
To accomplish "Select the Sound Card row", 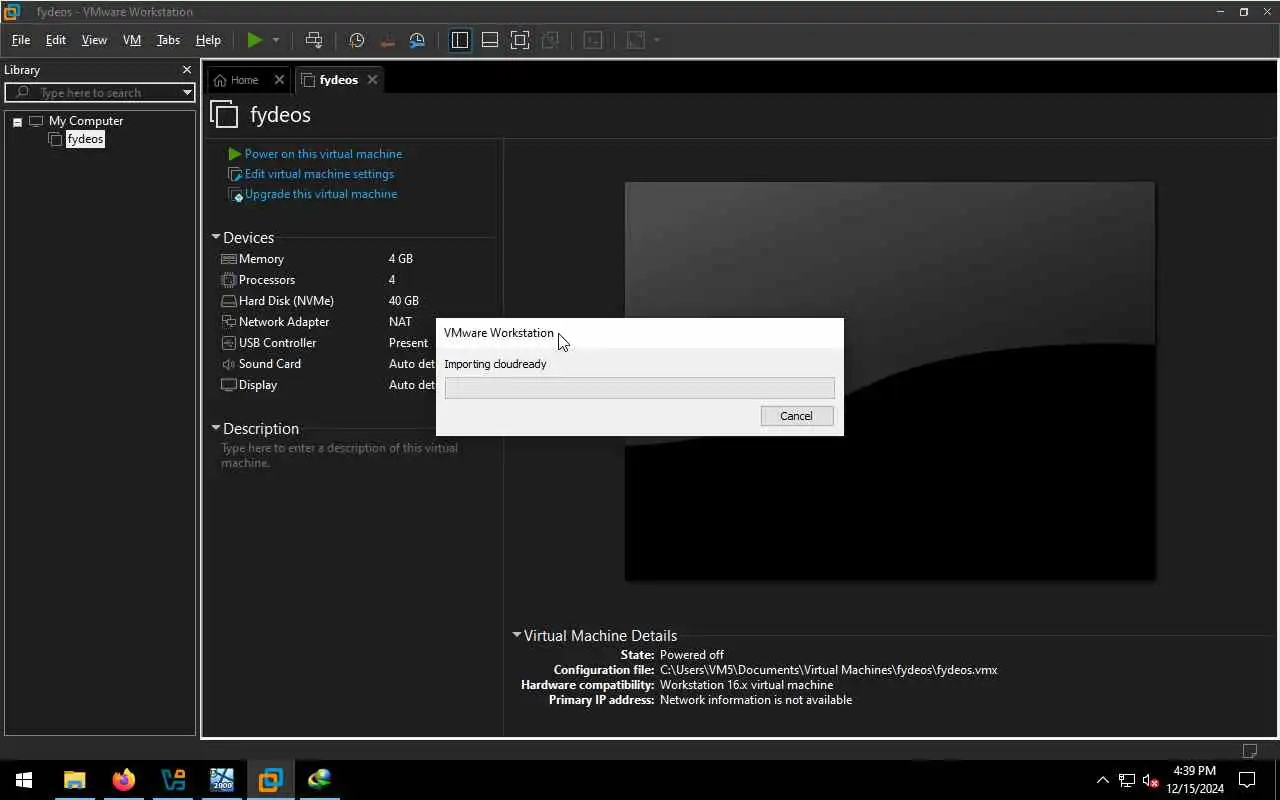I will [x=327, y=364].
